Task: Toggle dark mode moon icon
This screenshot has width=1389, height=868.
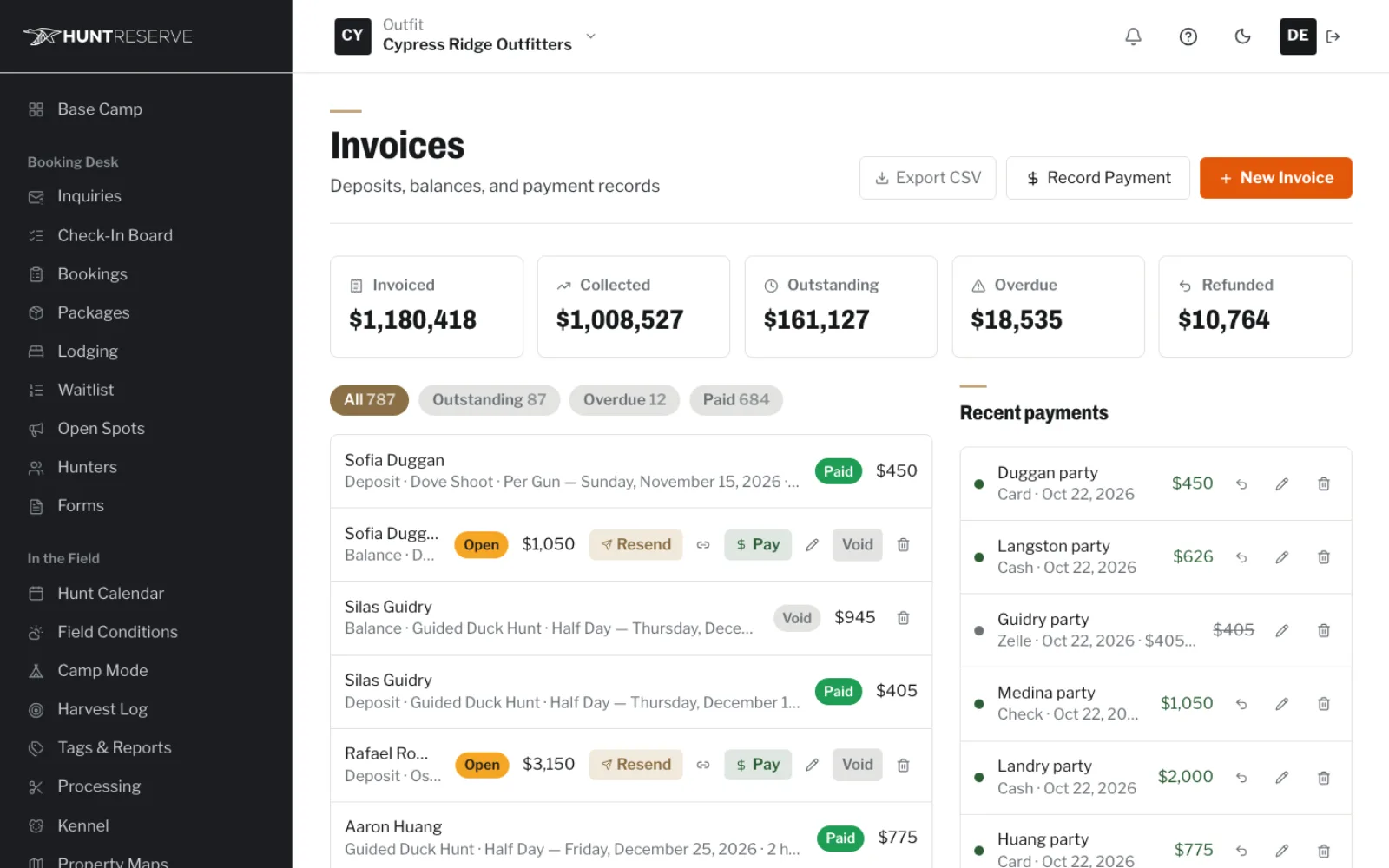Action: 1242,36
